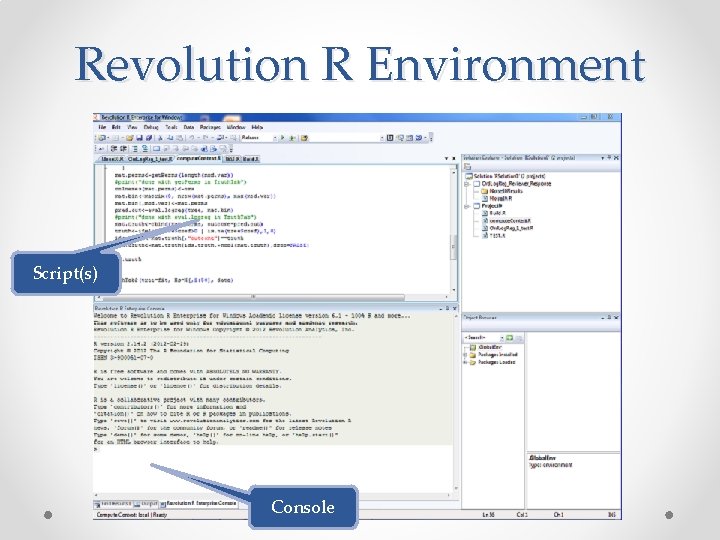
Task: Open the Tools menu
Action: (x=171, y=127)
